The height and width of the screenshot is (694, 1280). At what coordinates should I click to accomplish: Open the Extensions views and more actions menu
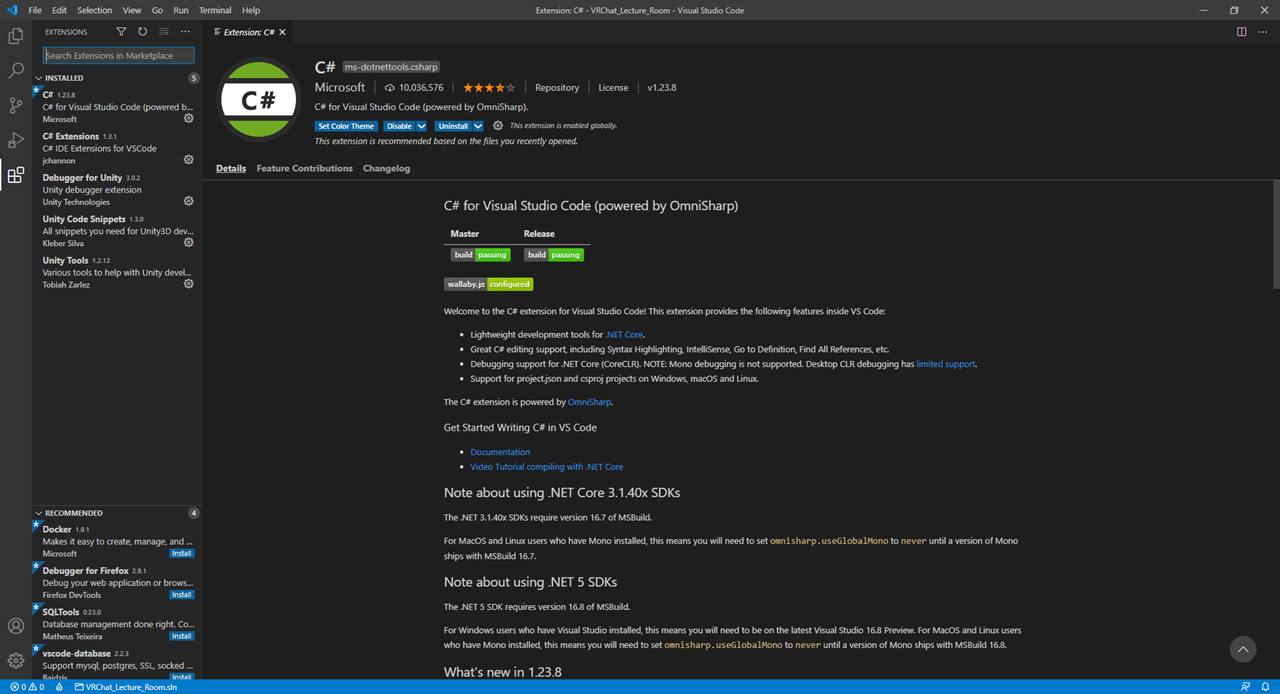[x=185, y=32]
